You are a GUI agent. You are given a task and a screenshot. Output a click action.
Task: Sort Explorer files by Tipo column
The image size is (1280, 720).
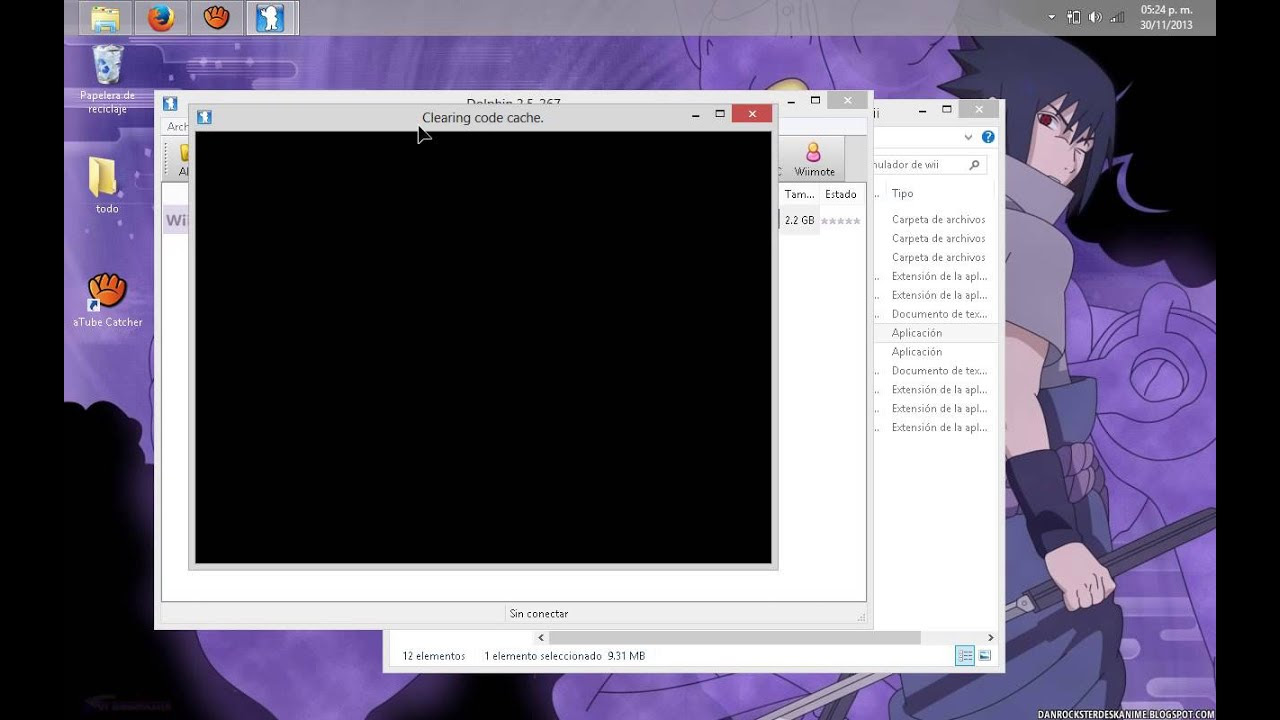point(902,194)
